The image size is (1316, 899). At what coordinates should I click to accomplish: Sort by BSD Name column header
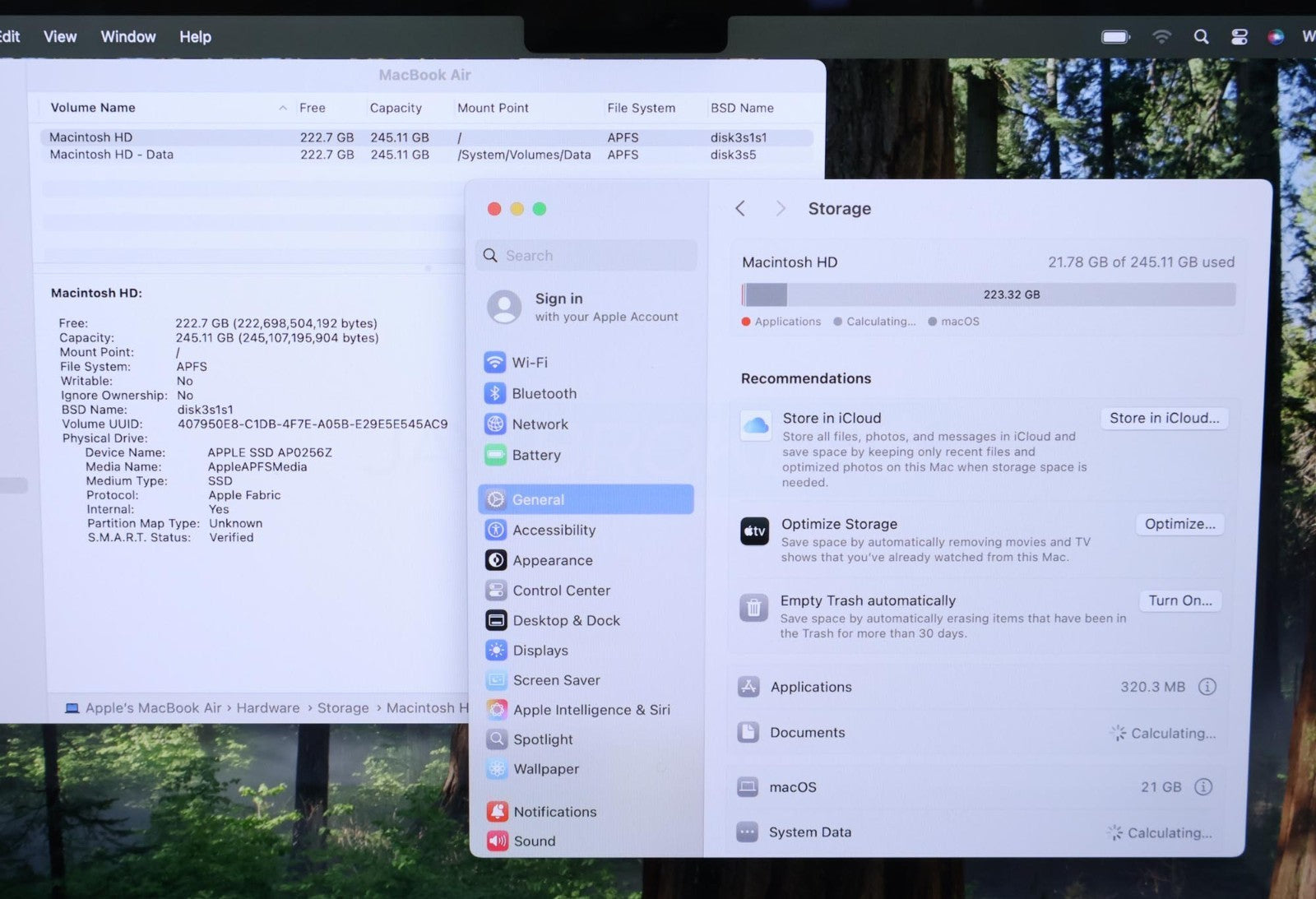[x=742, y=108]
